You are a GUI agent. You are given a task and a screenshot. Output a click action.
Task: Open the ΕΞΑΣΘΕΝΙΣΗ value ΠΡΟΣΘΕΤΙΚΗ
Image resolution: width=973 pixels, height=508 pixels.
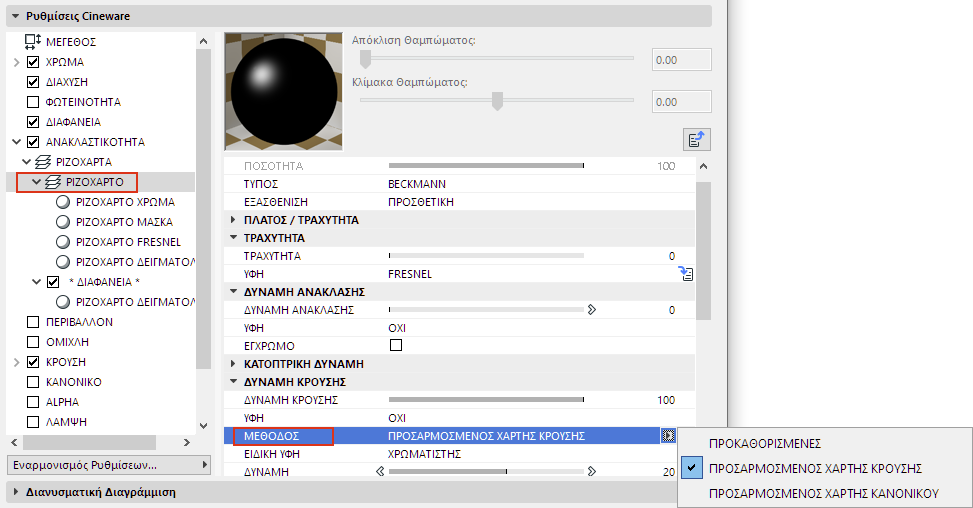(x=421, y=202)
